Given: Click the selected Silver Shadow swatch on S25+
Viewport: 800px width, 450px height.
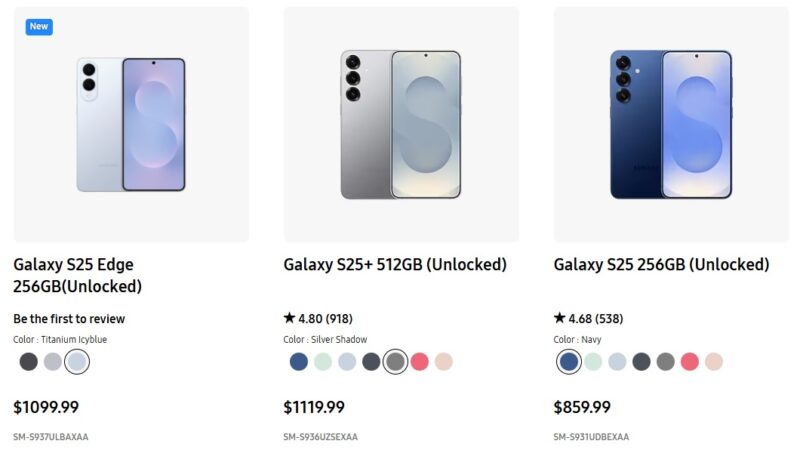Looking at the screenshot, I should click(x=395, y=362).
